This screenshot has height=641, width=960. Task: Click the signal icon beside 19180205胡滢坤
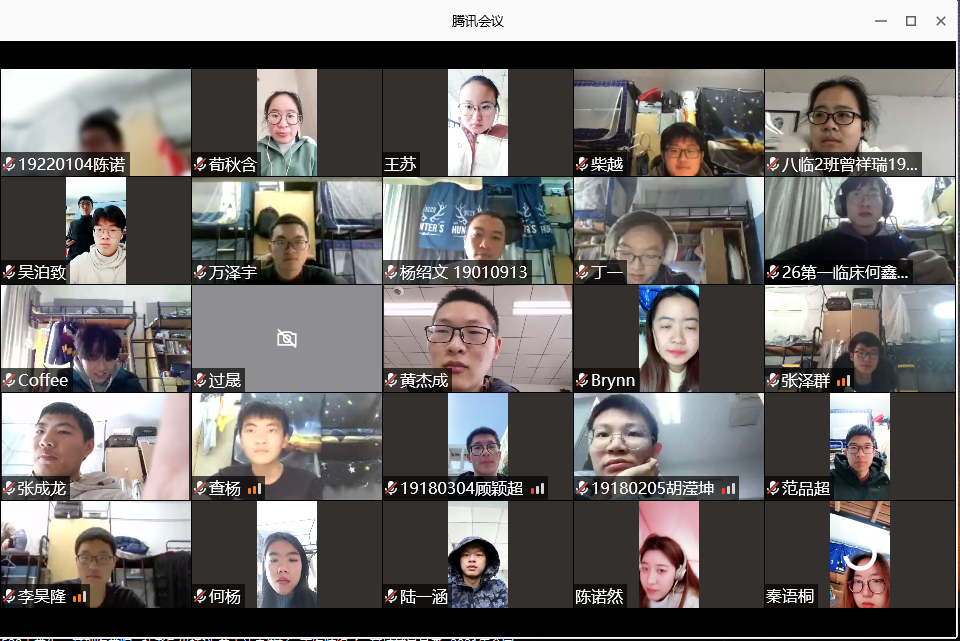(728, 489)
